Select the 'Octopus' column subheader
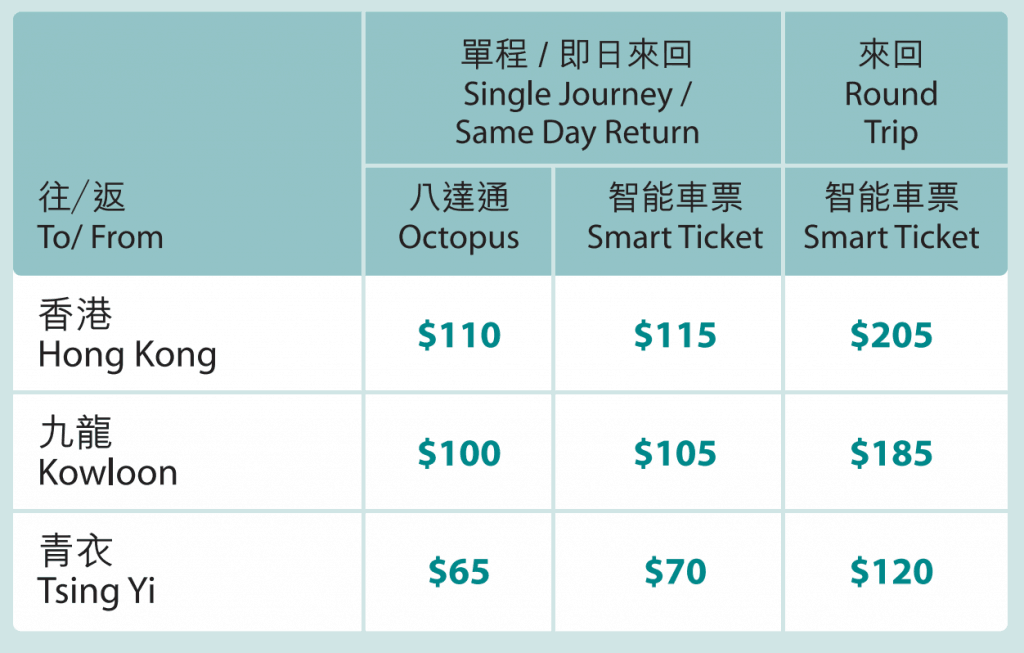 (459, 238)
